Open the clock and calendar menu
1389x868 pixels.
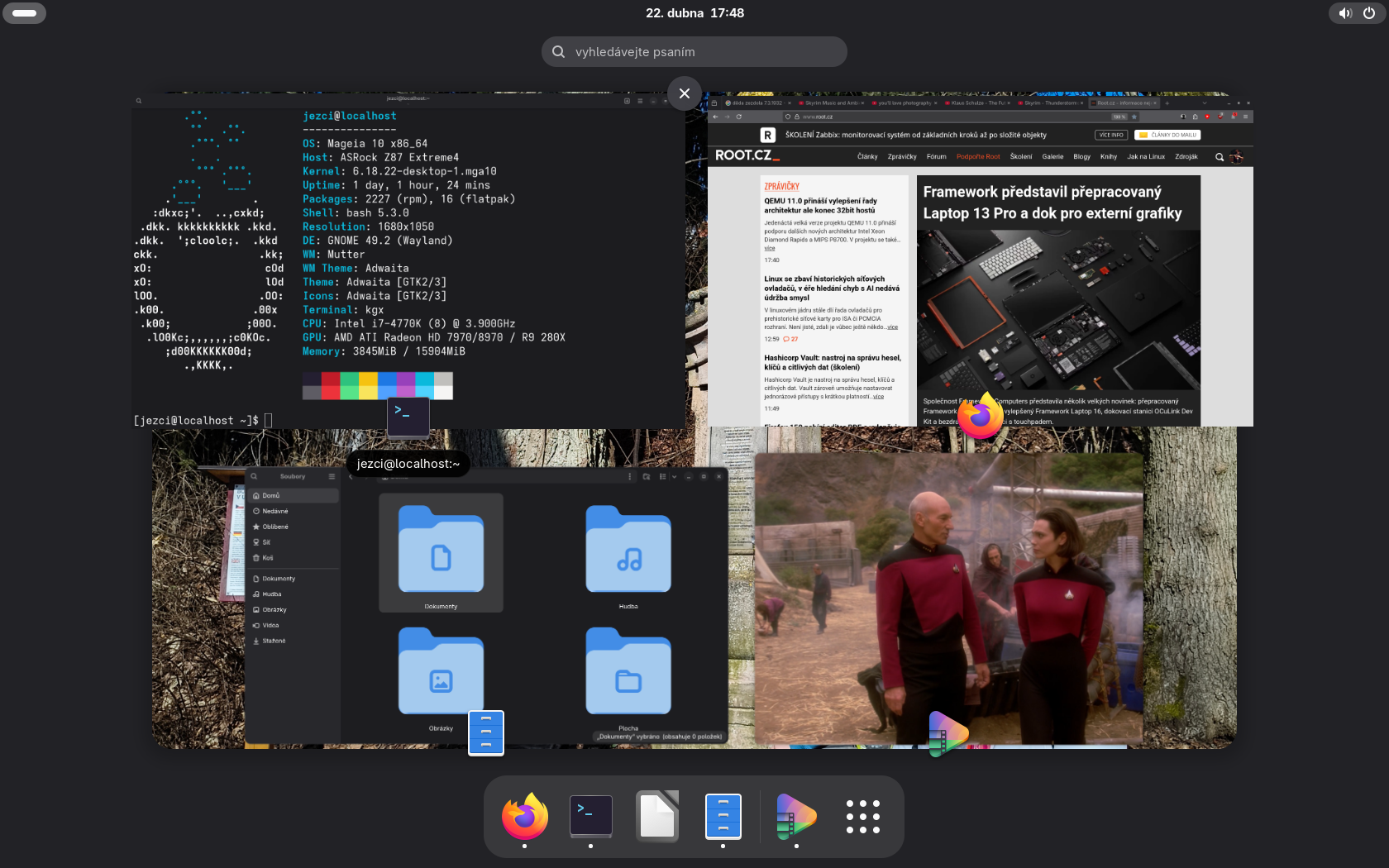694,13
